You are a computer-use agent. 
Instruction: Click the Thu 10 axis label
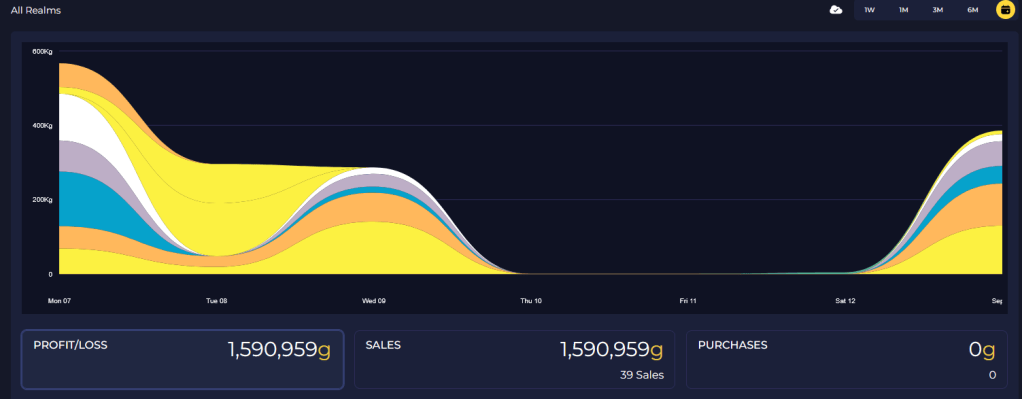tap(531, 301)
